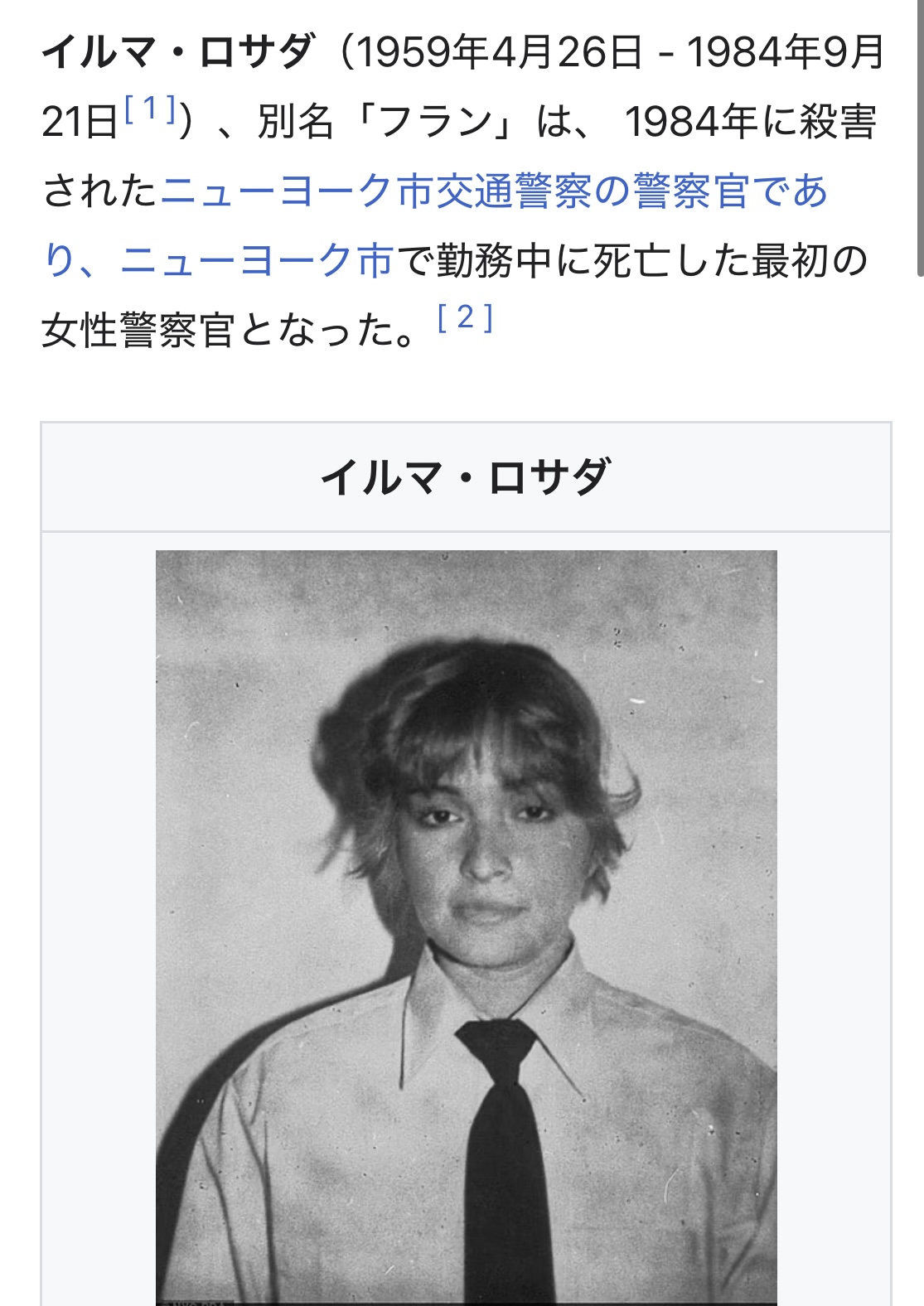924x1306 pixels.
Task: Open the Irma Lozada portrait photo
Action: [467, 927]
